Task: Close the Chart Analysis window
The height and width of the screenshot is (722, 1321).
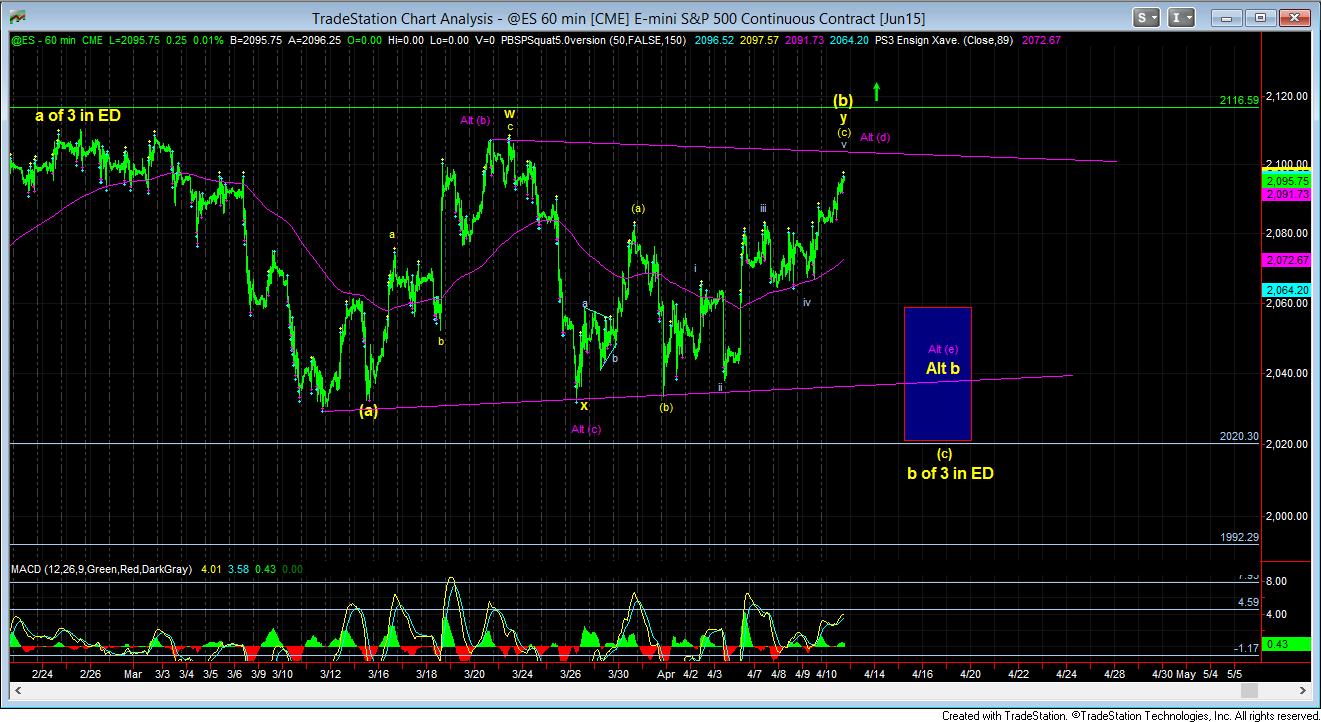Action: pos(1294,17)
